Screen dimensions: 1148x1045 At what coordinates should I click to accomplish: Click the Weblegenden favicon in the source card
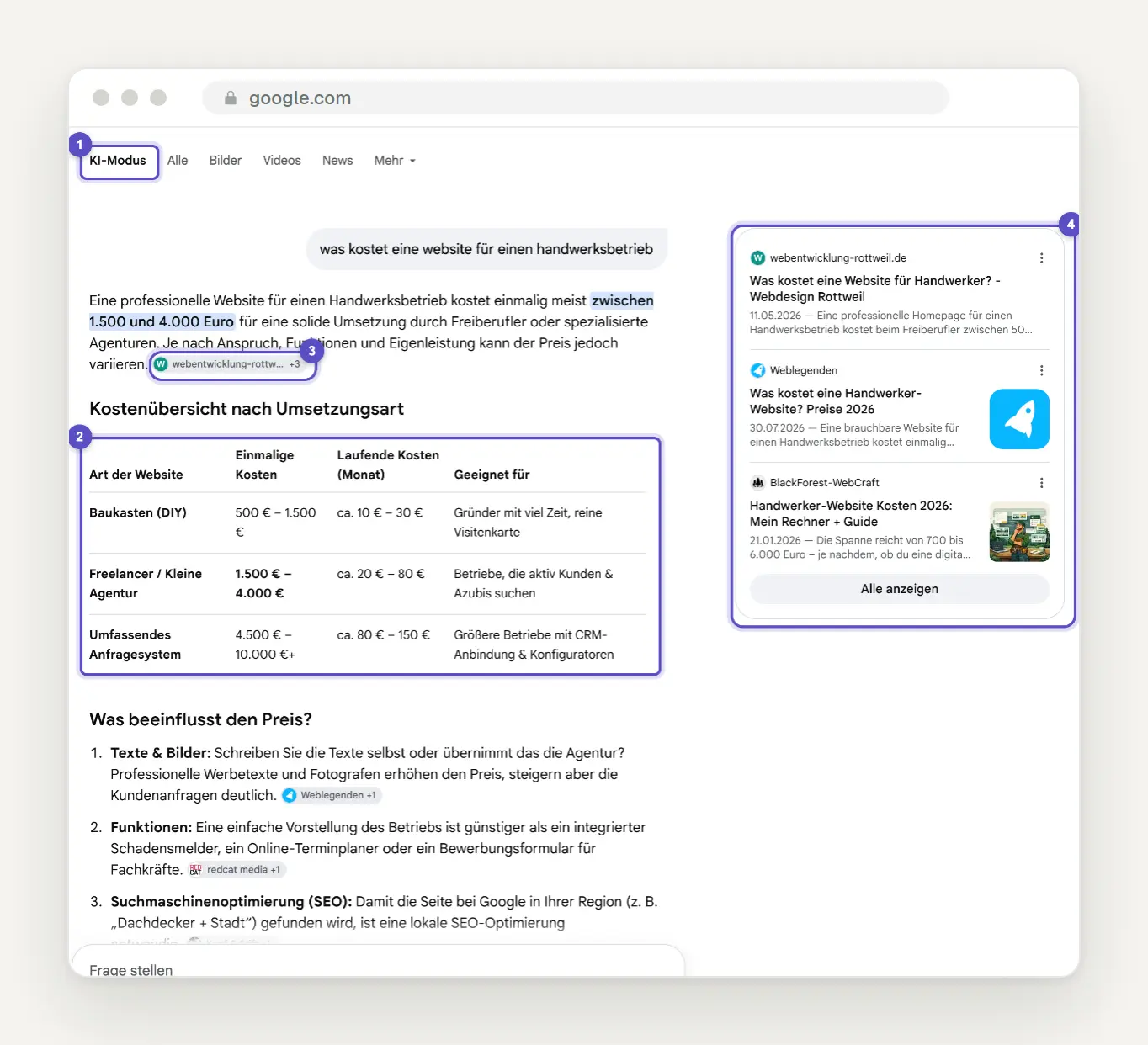point(757,370)
